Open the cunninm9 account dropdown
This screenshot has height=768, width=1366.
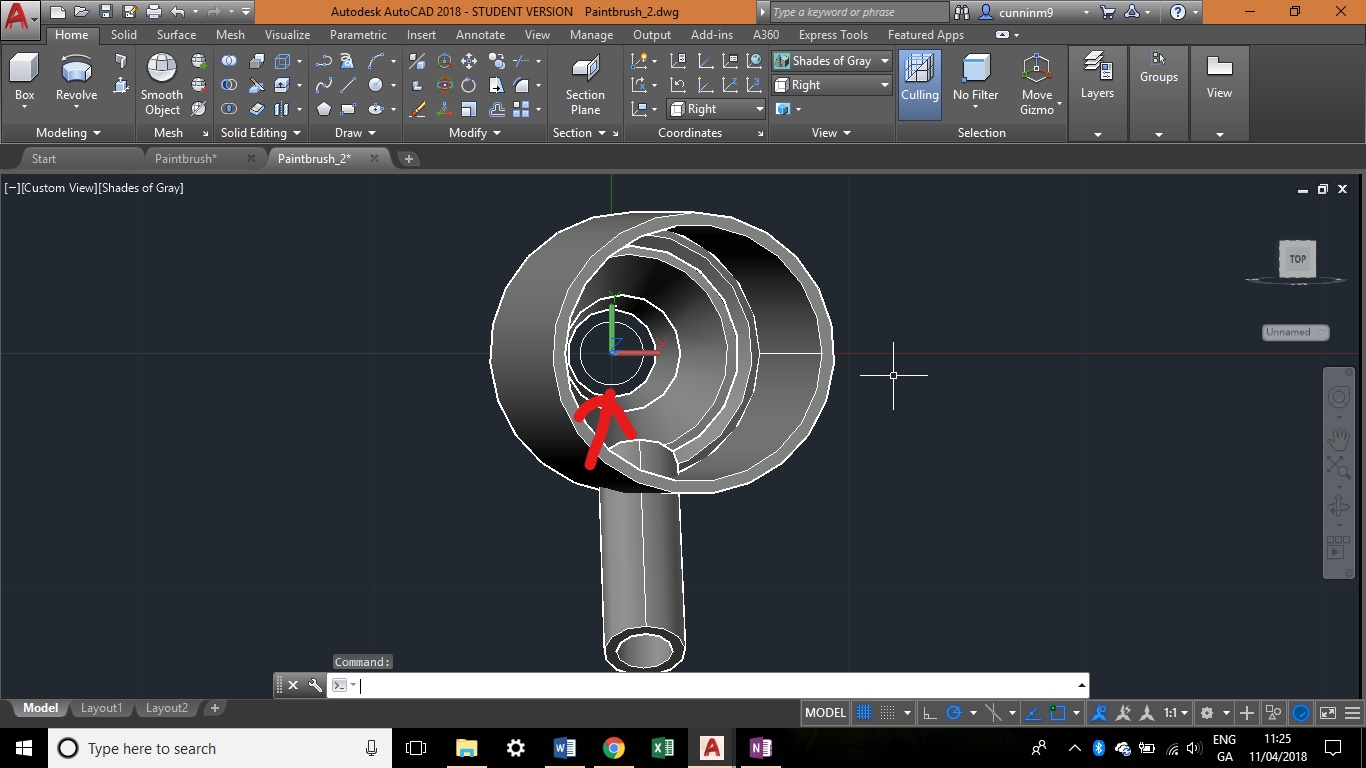click(1036, 12)
